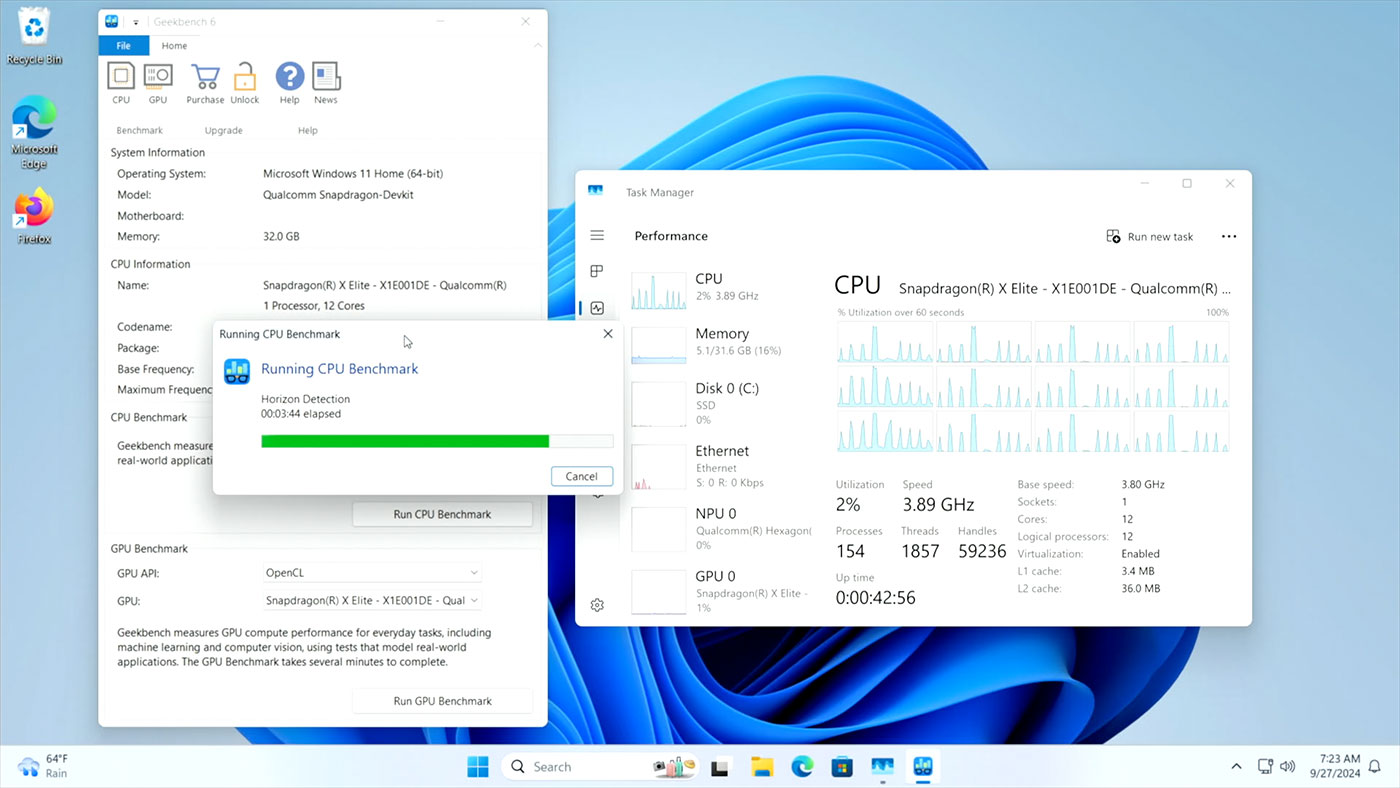
Task: Open GPU device selection dropdown
Action: click(372, 601)
